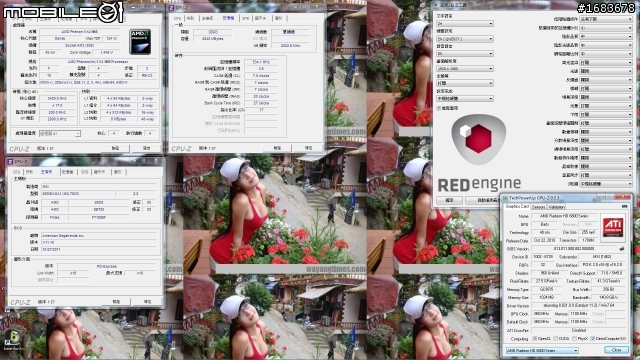Click the Close button in GPU-Z
This screenshot has width=640, height=360.
pos(616,350)
